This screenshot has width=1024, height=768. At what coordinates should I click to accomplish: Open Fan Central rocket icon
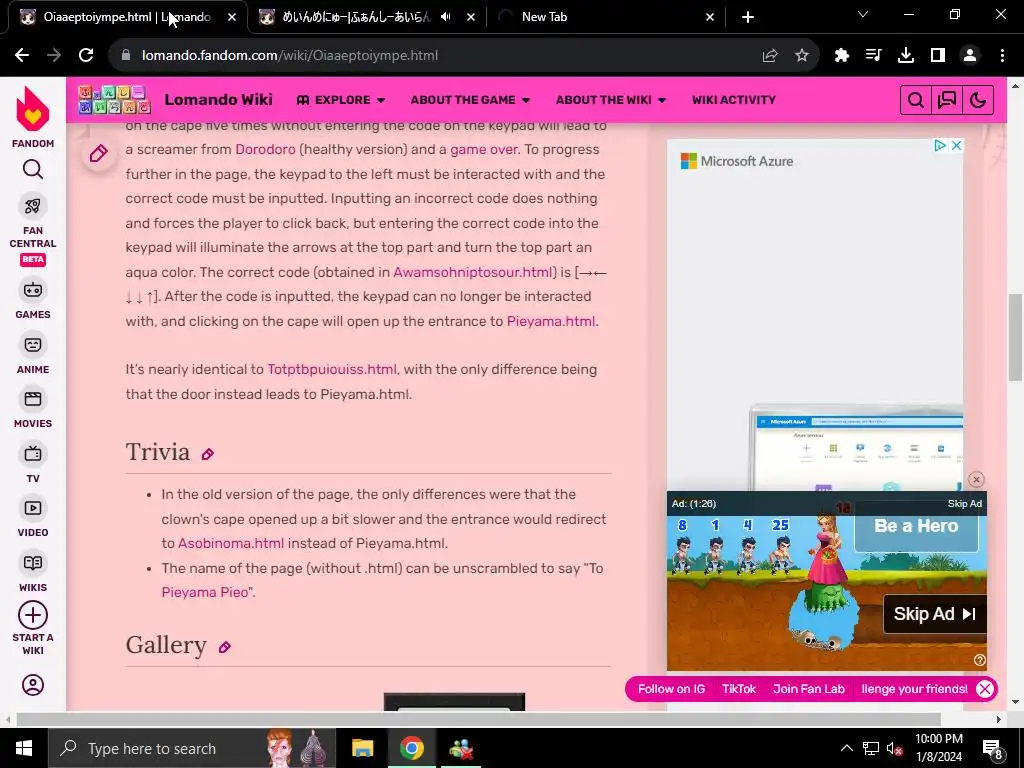coord(33,206)
